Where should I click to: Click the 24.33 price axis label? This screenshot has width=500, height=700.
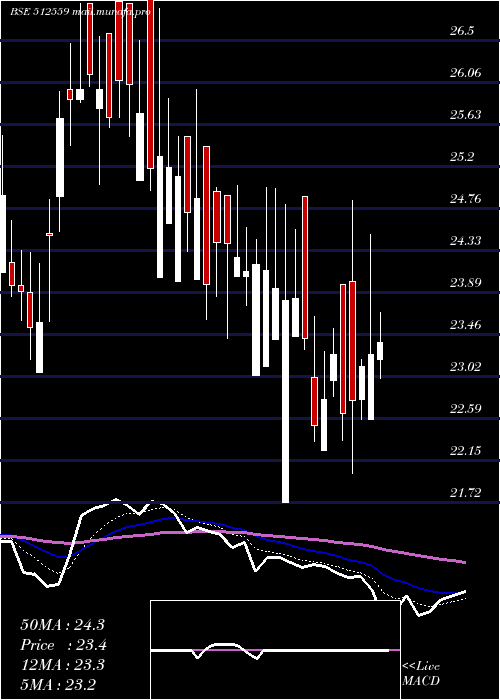(466, 241)
